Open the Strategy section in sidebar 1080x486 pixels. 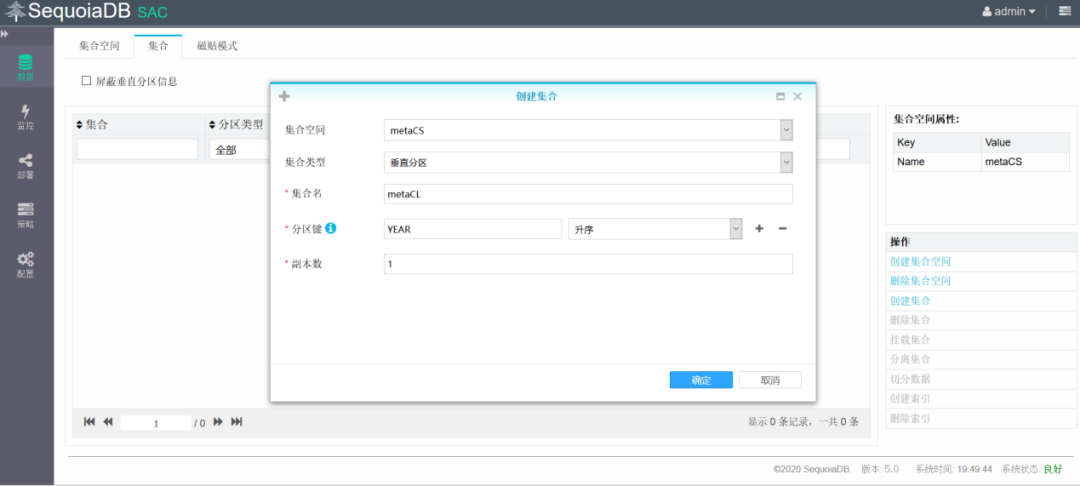tap(25, 215)
